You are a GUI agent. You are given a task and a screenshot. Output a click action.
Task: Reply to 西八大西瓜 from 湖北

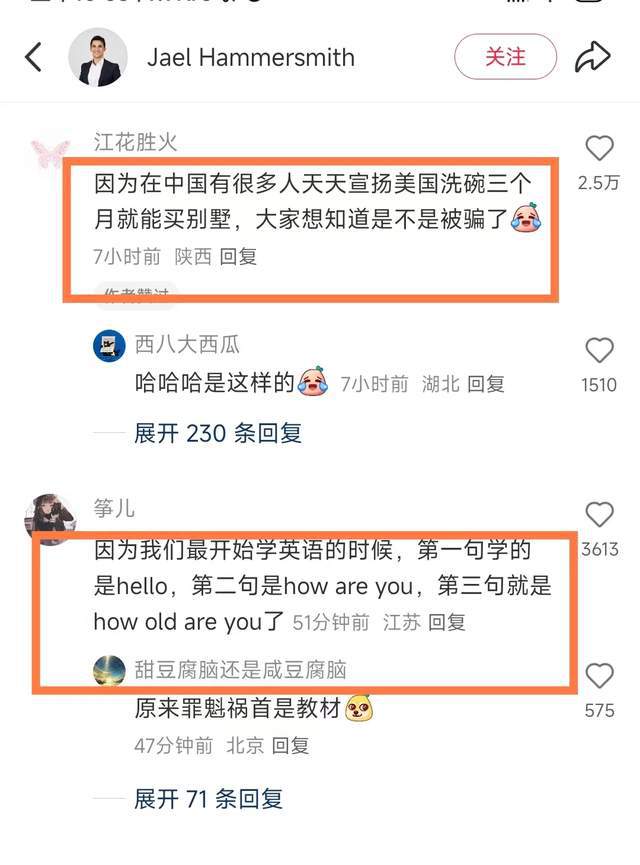[x=486, y=384]
